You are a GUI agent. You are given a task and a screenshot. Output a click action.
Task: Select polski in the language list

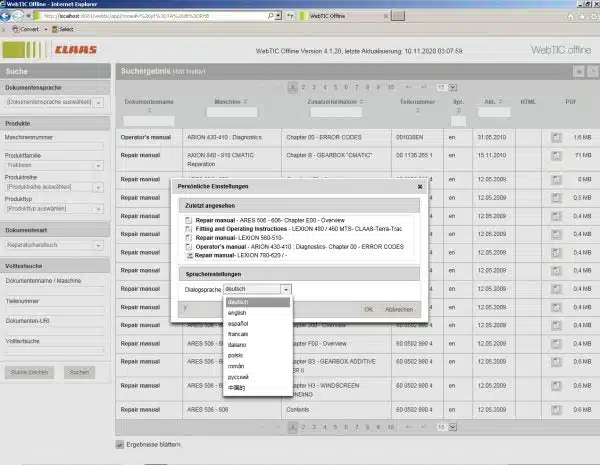(x=258, y=355)
